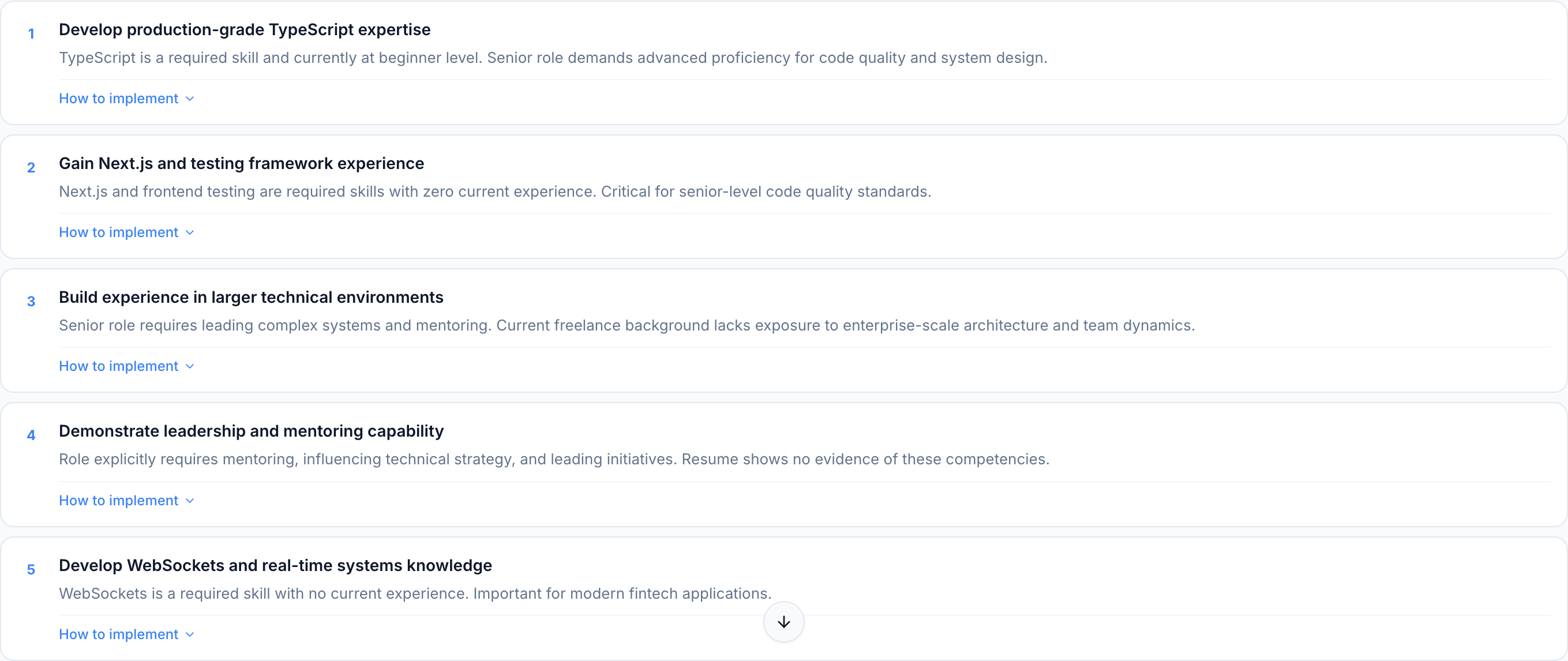
Task: Click the number badge '5'
Action: [31, 569]
